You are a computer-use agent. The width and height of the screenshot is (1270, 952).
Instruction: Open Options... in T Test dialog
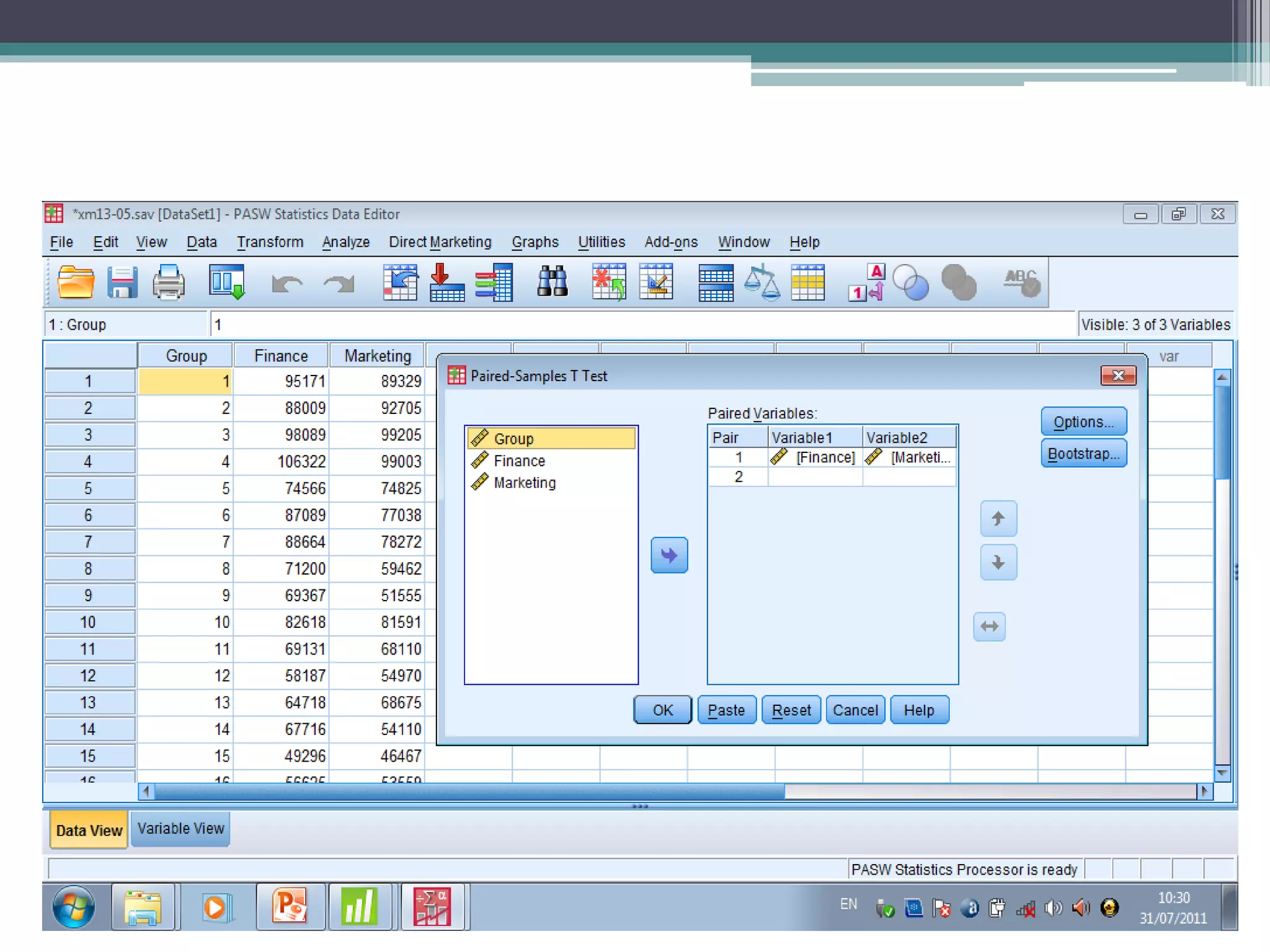[x=1083, y=421]
